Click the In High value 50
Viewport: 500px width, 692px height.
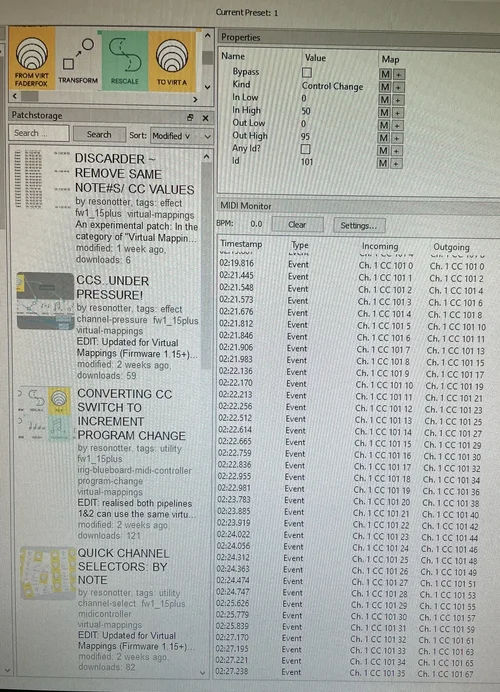coord(306,111)
